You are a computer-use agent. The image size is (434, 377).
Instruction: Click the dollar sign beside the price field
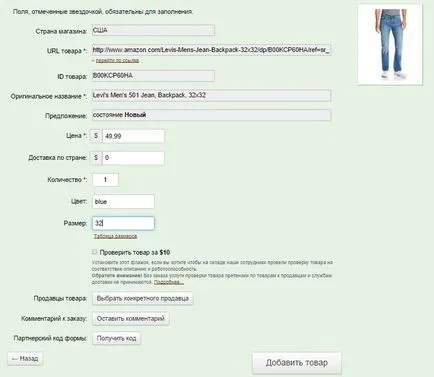pos(96,136)
